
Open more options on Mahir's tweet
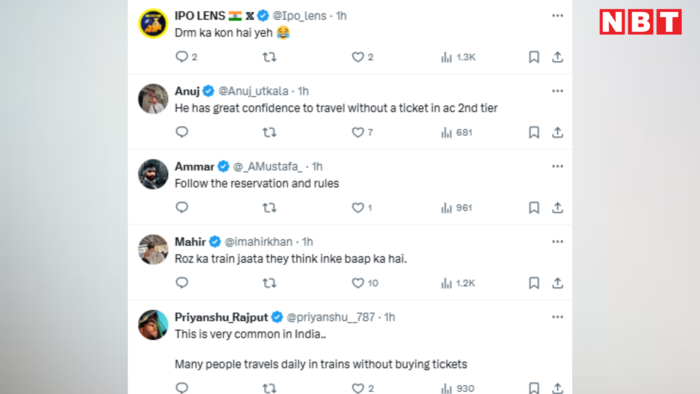click(557, 242)
